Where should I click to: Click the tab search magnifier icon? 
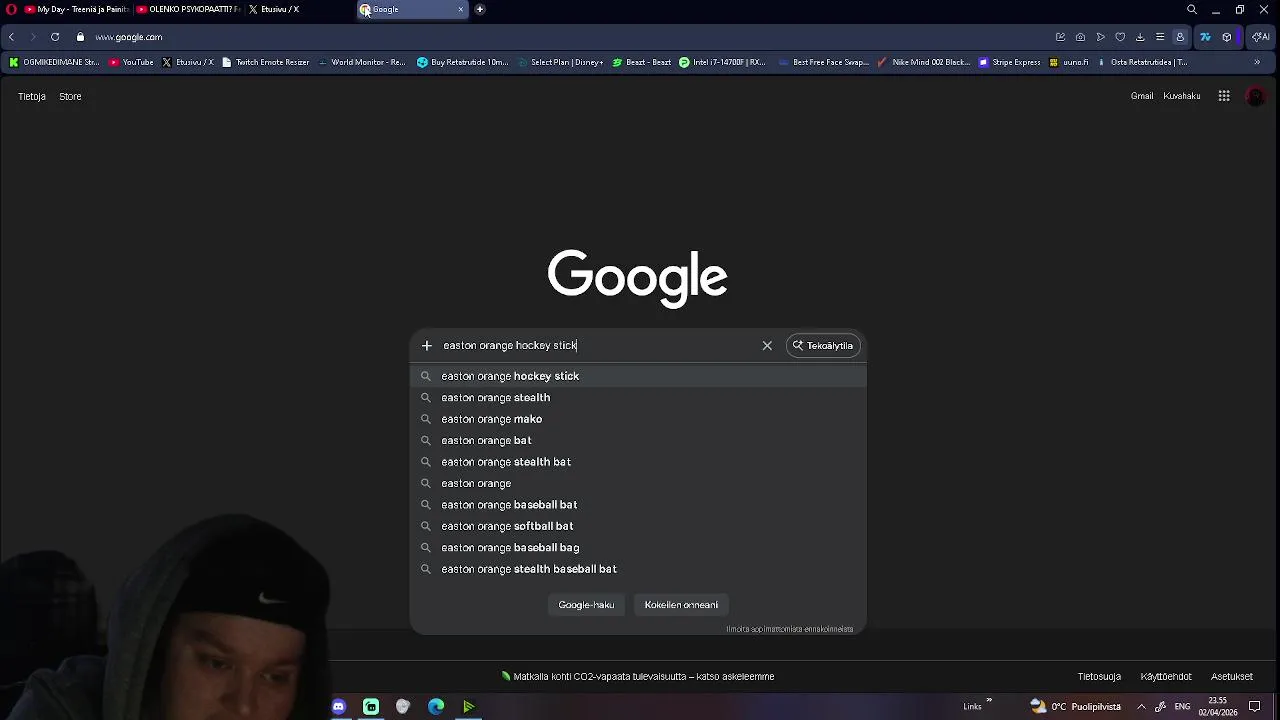(1192, 9)
